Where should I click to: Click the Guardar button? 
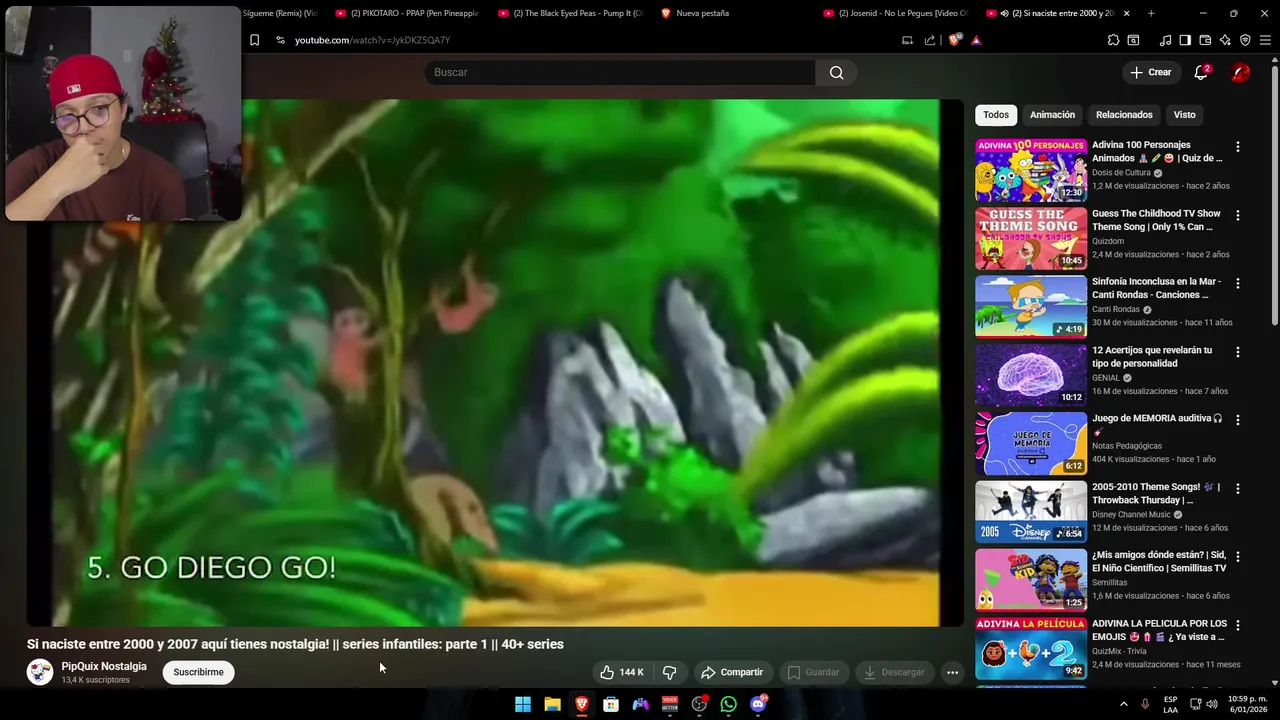(x=813, y=672)
